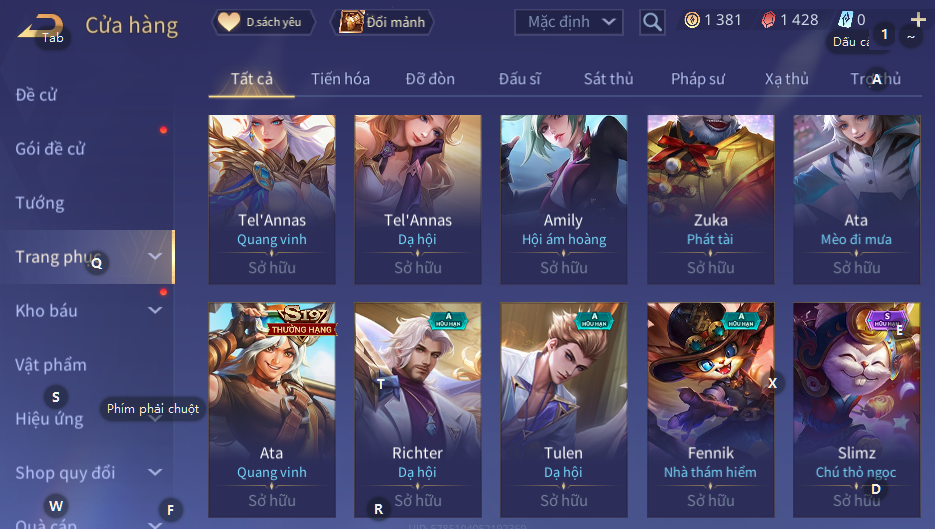Viewport: 935px width, 529px height.
Task: Open the search magnifier icon
Action: tap(652, 23)
